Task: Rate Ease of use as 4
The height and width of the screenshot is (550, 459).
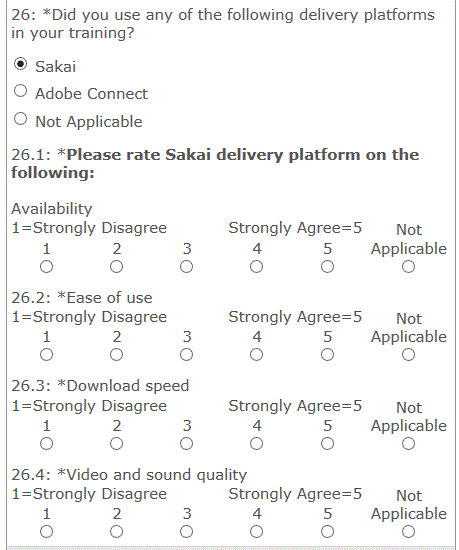Action: coord(257,355)
